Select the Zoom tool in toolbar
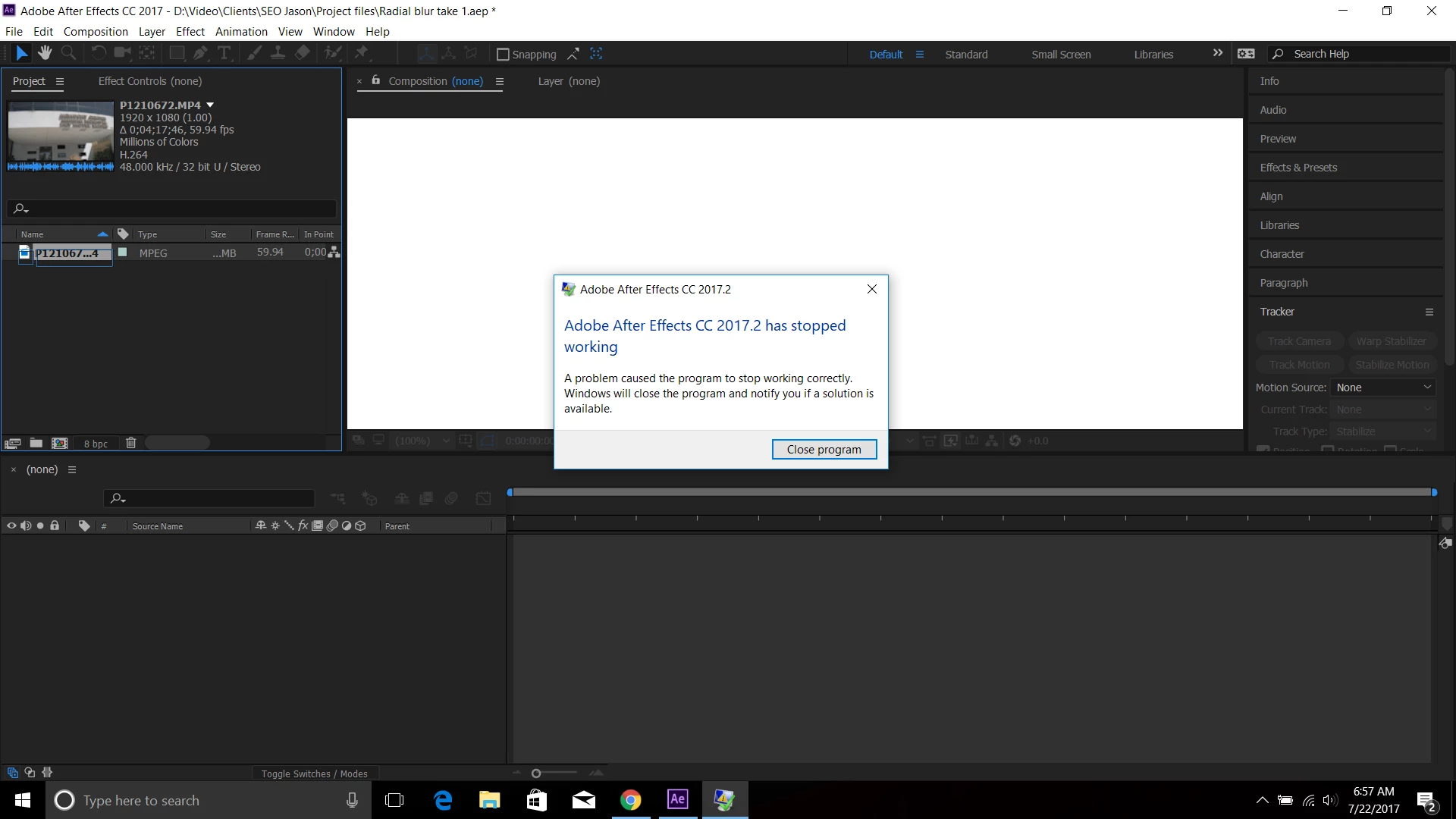This screenshot has width=1456, height=819. pyautogui.click(x=68, y=53)
